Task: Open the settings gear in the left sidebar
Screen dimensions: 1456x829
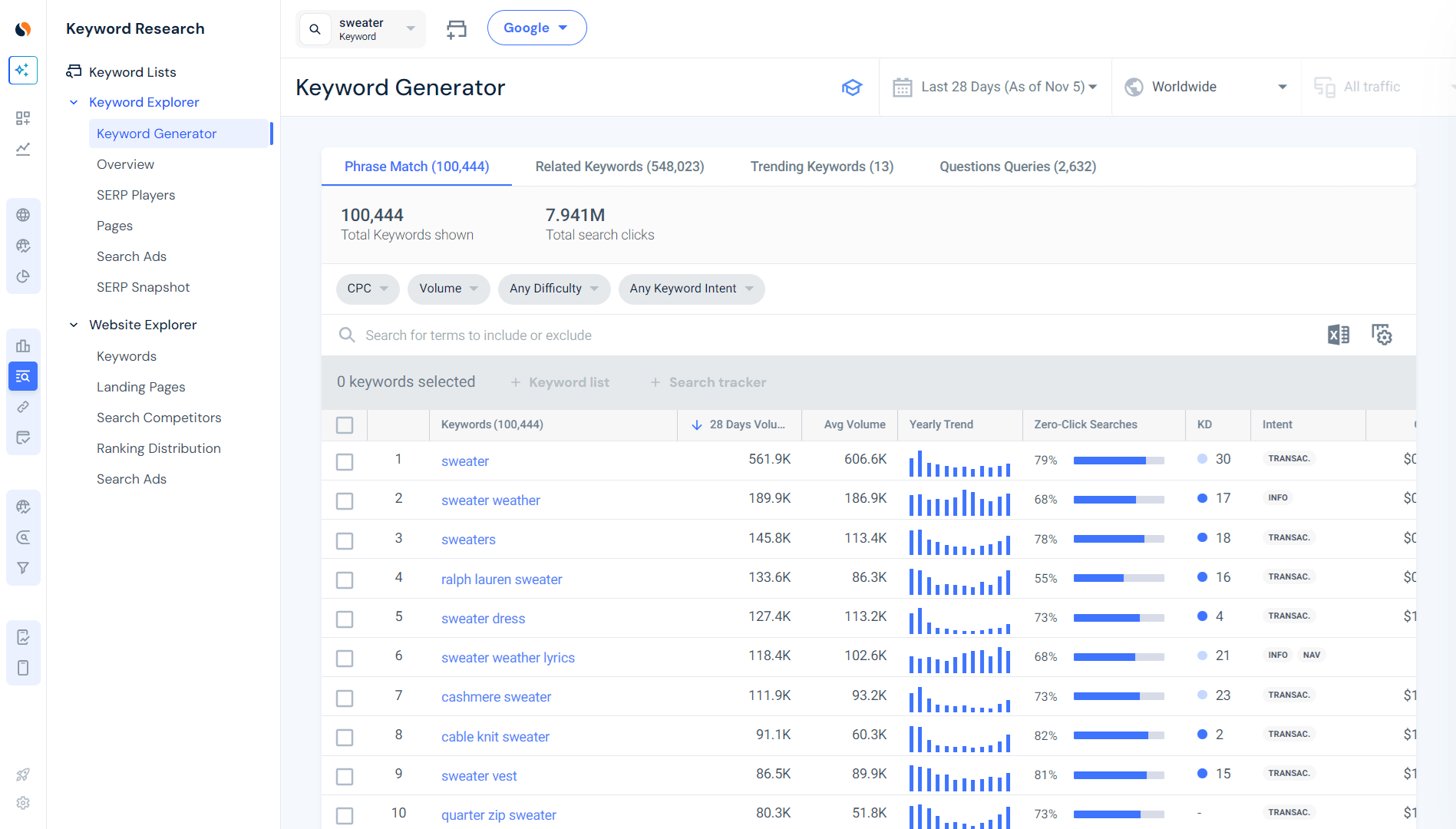Action: tap(23, 803)
